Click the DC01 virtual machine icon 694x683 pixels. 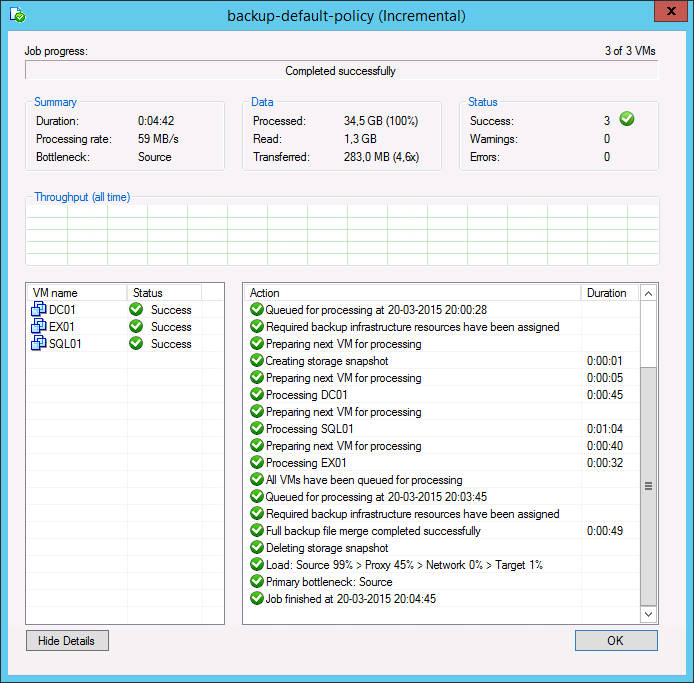tap(39, 310)
